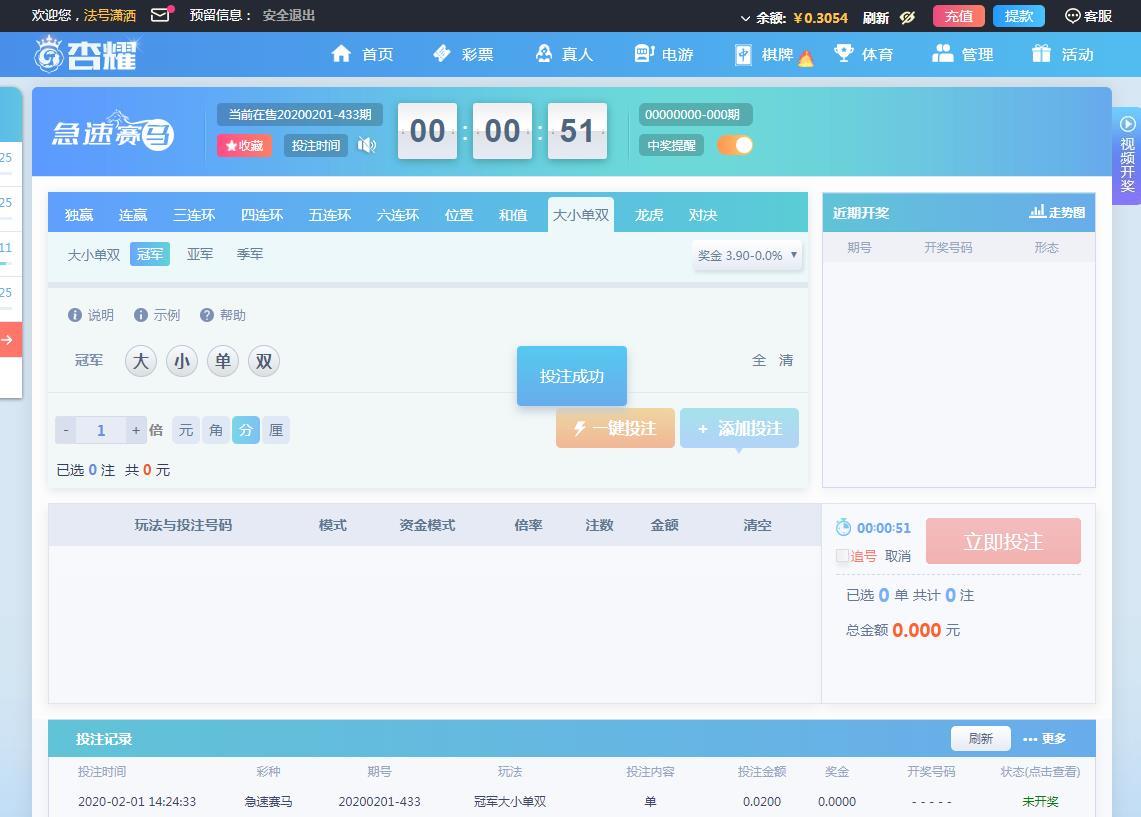1141x817 pixels.
Task: Mute the sound speaker icon
Action: click(367, 146)
